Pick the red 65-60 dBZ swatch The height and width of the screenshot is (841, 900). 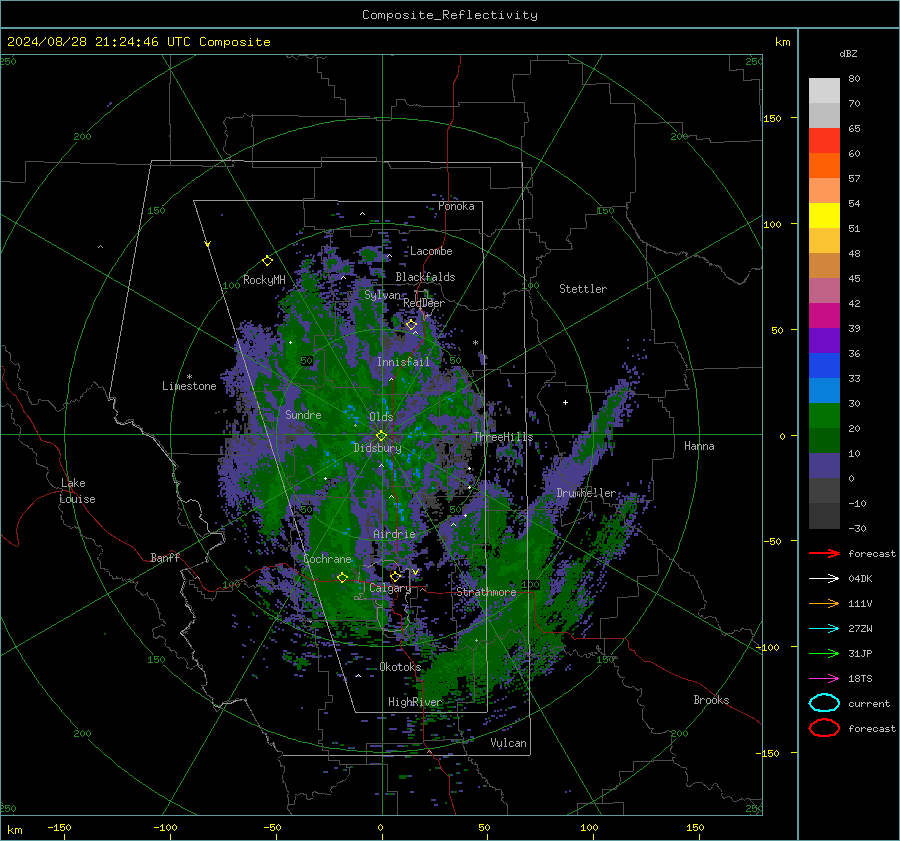(x=824, y=141)
